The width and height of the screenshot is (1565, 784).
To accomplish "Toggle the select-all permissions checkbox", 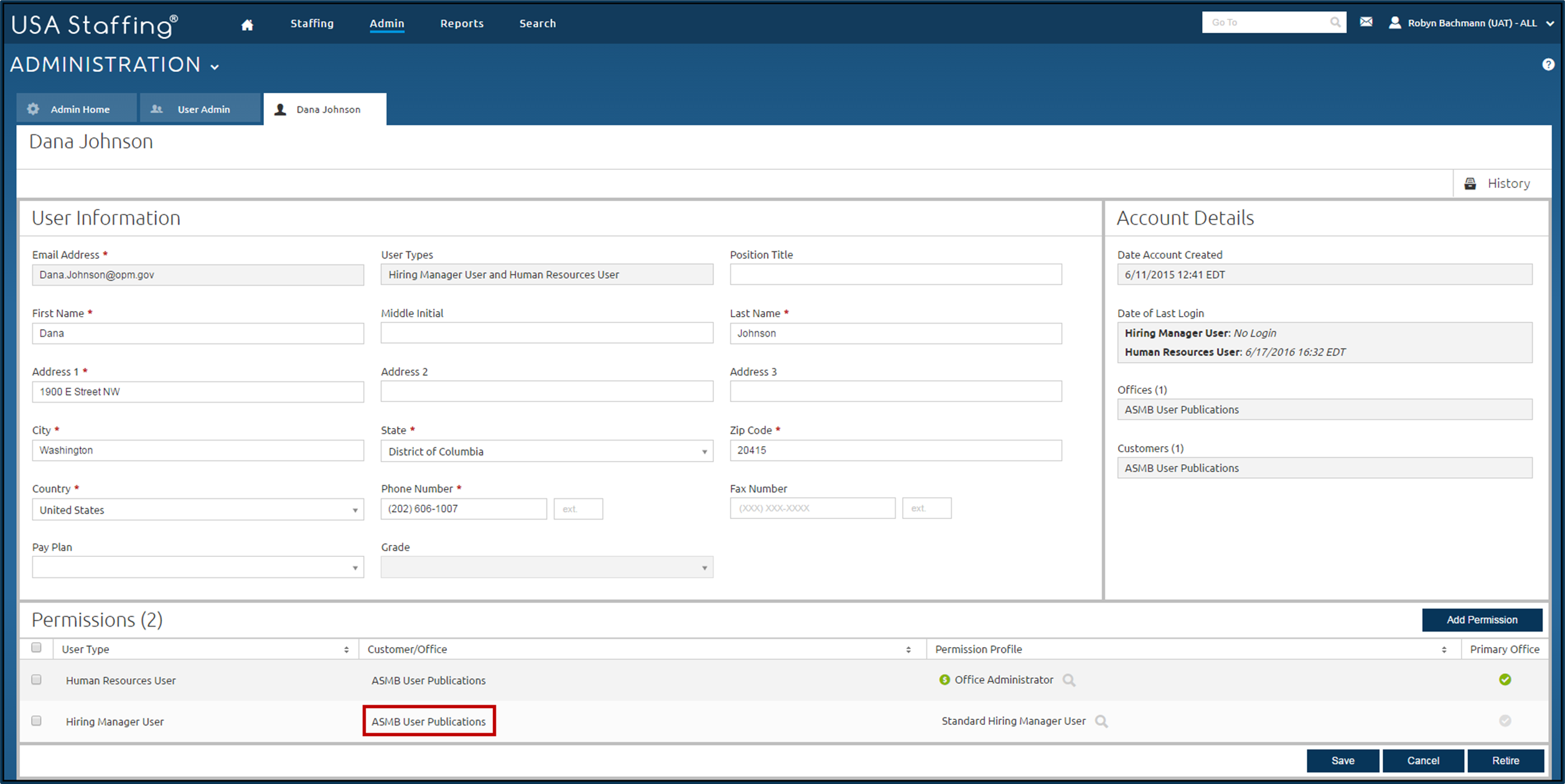I will [x=36, y=648].
